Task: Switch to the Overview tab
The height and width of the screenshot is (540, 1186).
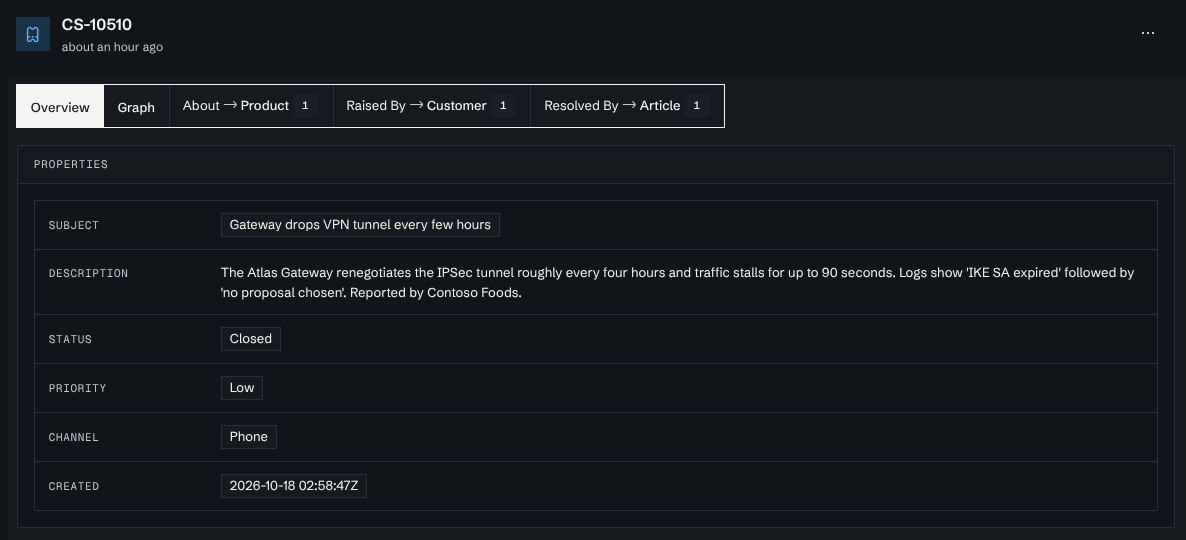Action: [60, 107]
